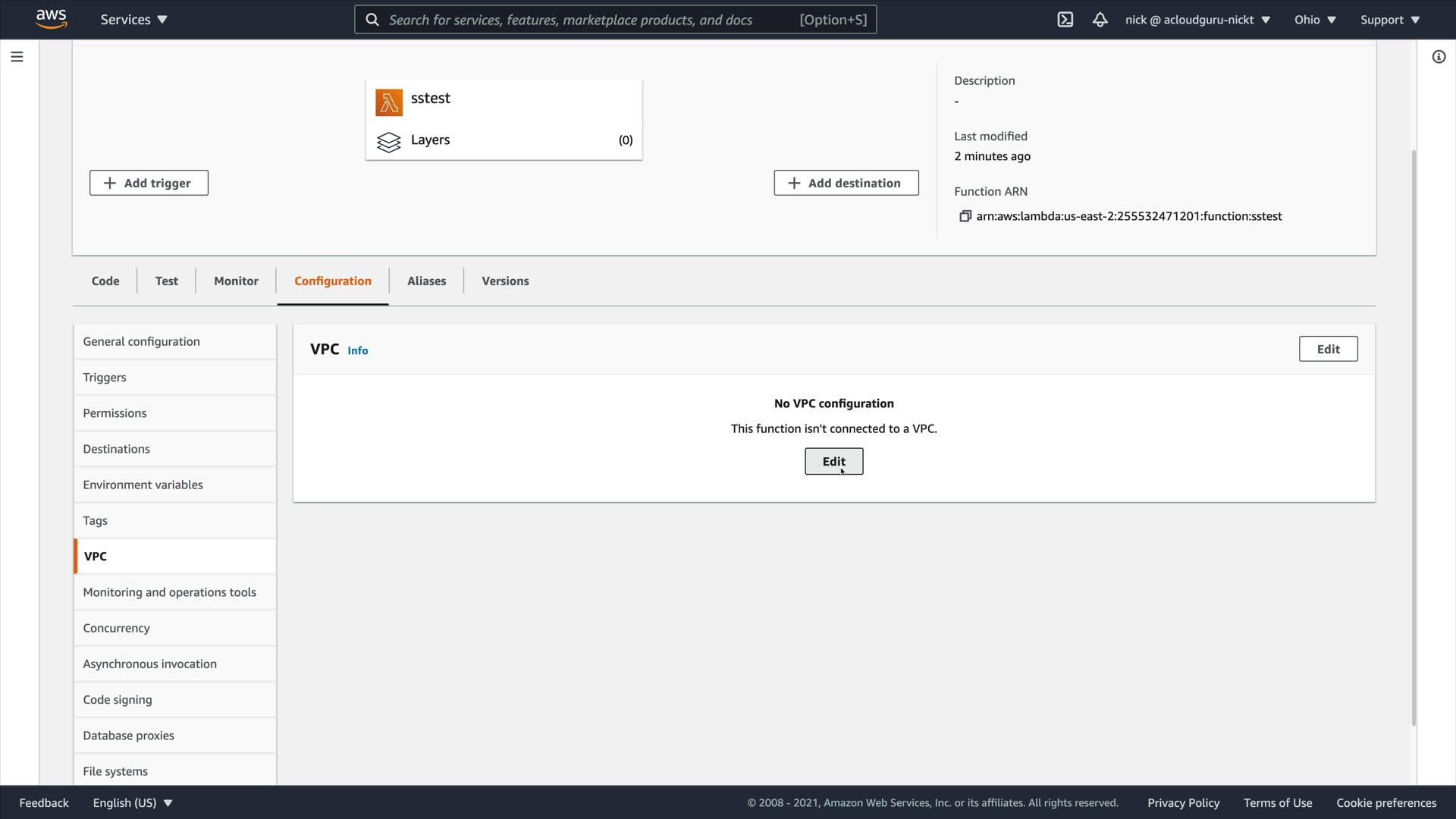Open the notifications bell icon
The height and width of the screenshot is (819, 1456).
click(1100, 20)
